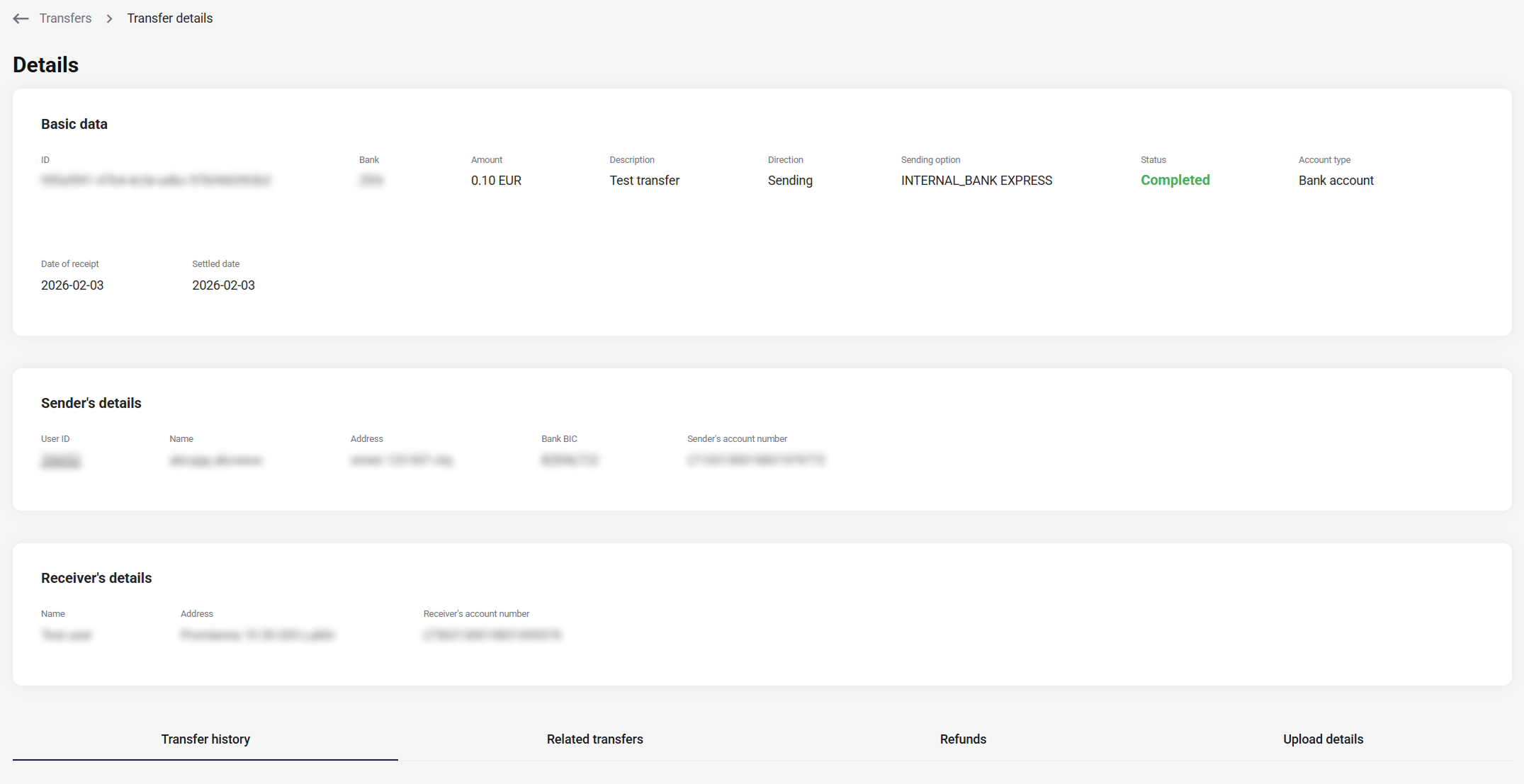Click the Date of receipt value

point(72,285)
